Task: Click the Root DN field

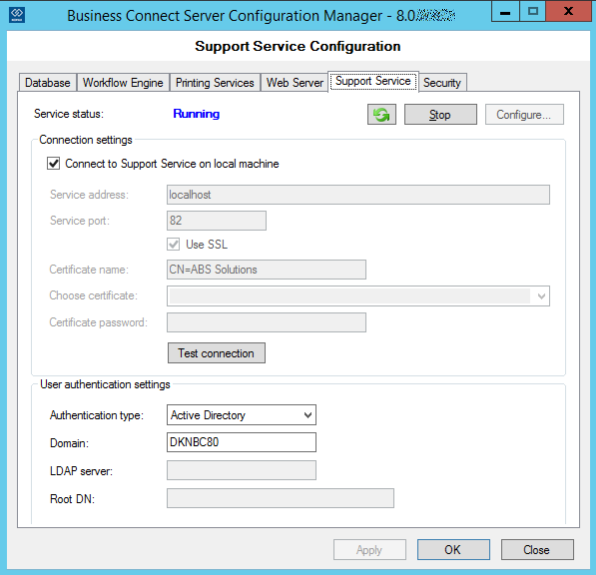Action: (x=281, y=498)
